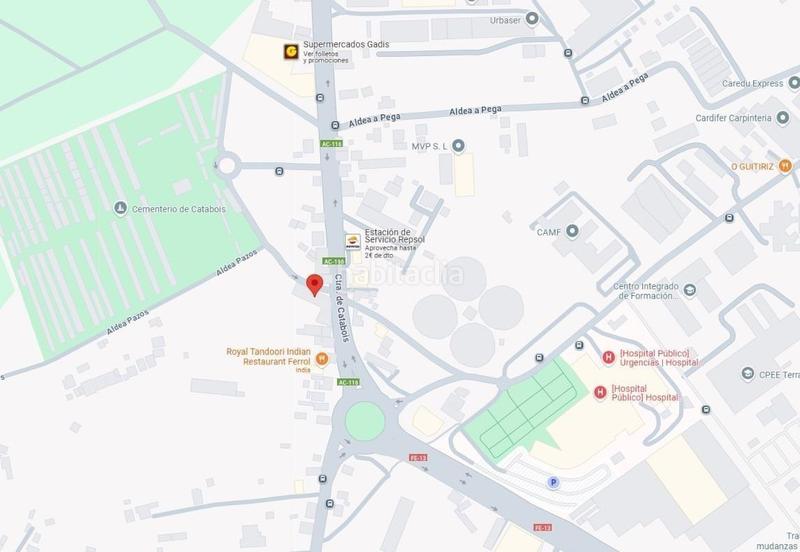Click the green roundabout center
800x552 pixels.
[x=365, y=421]
